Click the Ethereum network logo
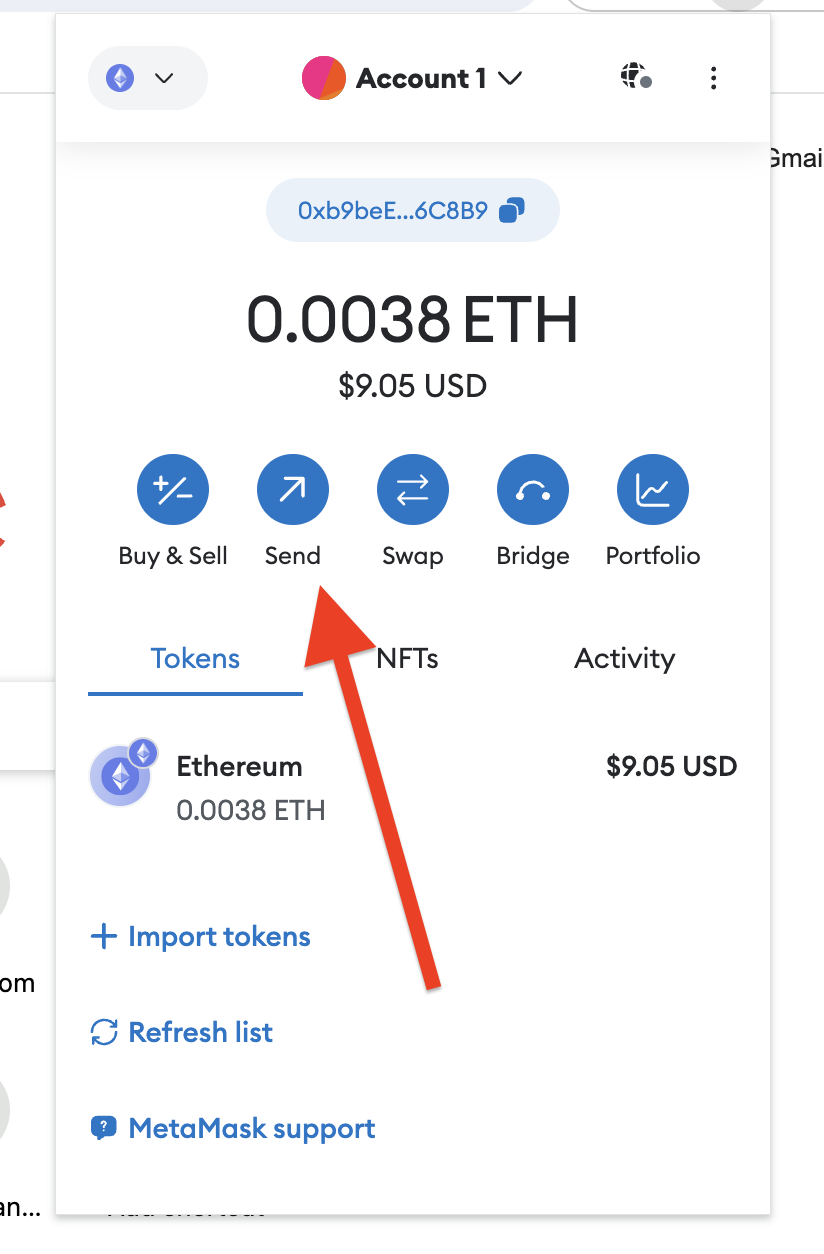 [120, 78]
